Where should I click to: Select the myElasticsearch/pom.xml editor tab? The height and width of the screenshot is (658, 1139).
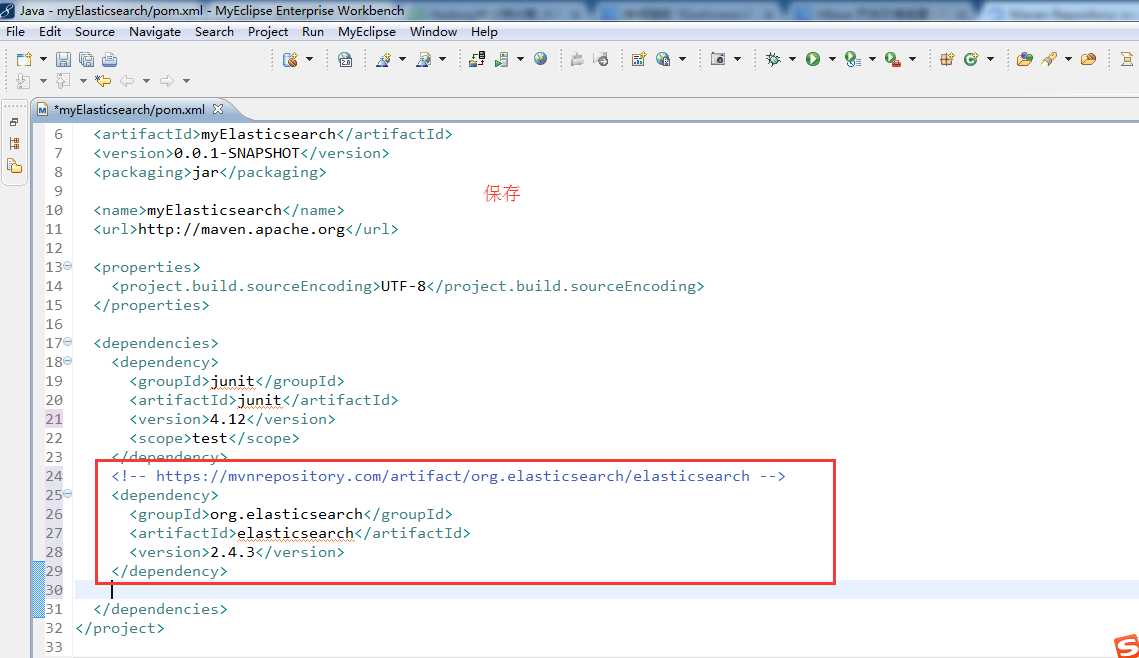(x=129, y=110)
